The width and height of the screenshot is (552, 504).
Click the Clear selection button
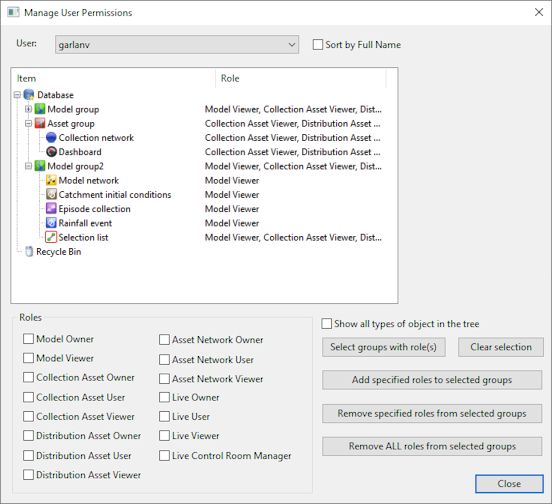(501, 347)
